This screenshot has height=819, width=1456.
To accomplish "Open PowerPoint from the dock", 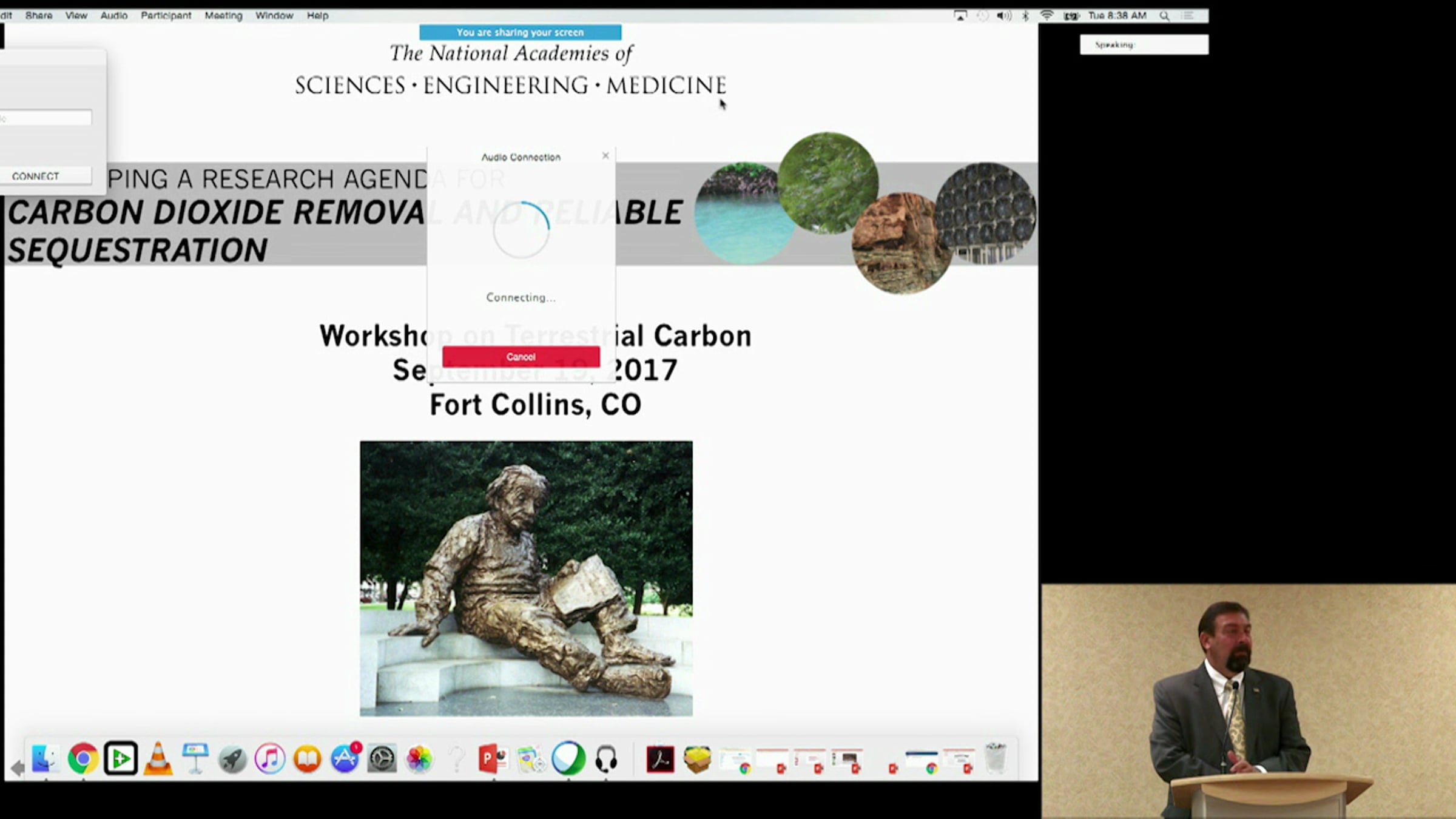I will point(493,758).
